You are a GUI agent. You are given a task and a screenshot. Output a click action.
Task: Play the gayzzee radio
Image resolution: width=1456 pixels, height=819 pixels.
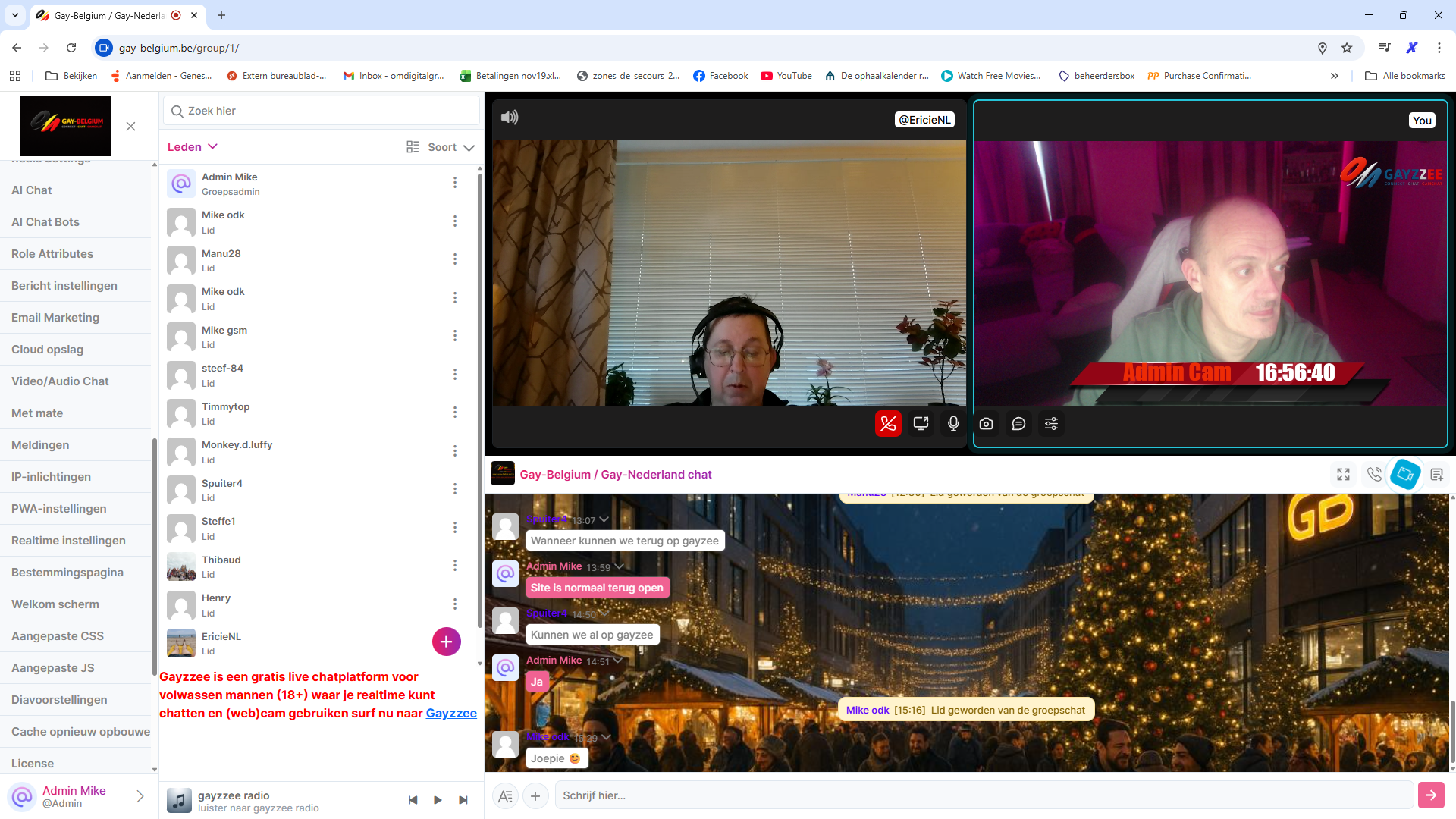tap(438, 800)
